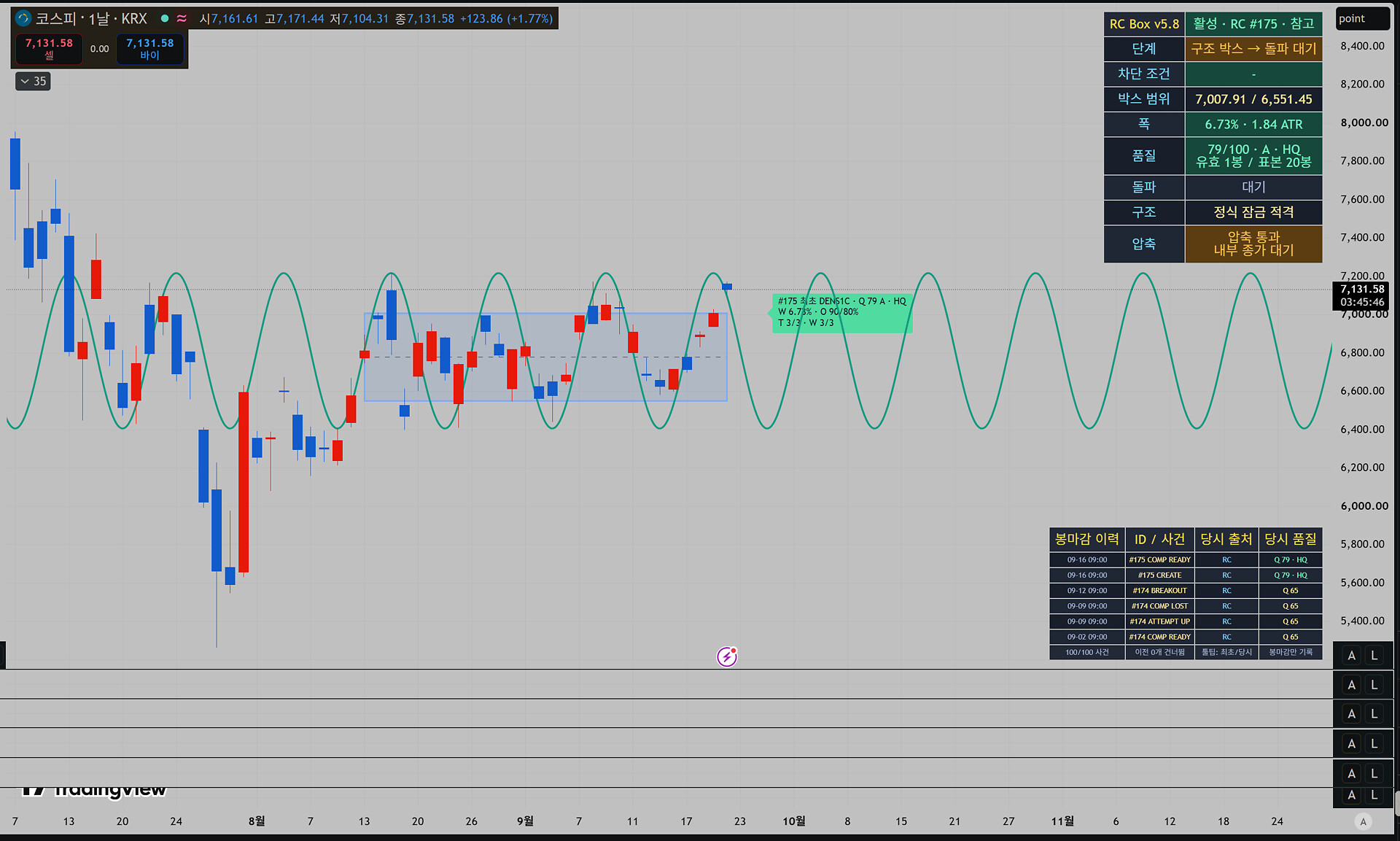Click the pink approximate-equal data indicator icon
The width and height of the screenshot is (1400, 841).
182,18
